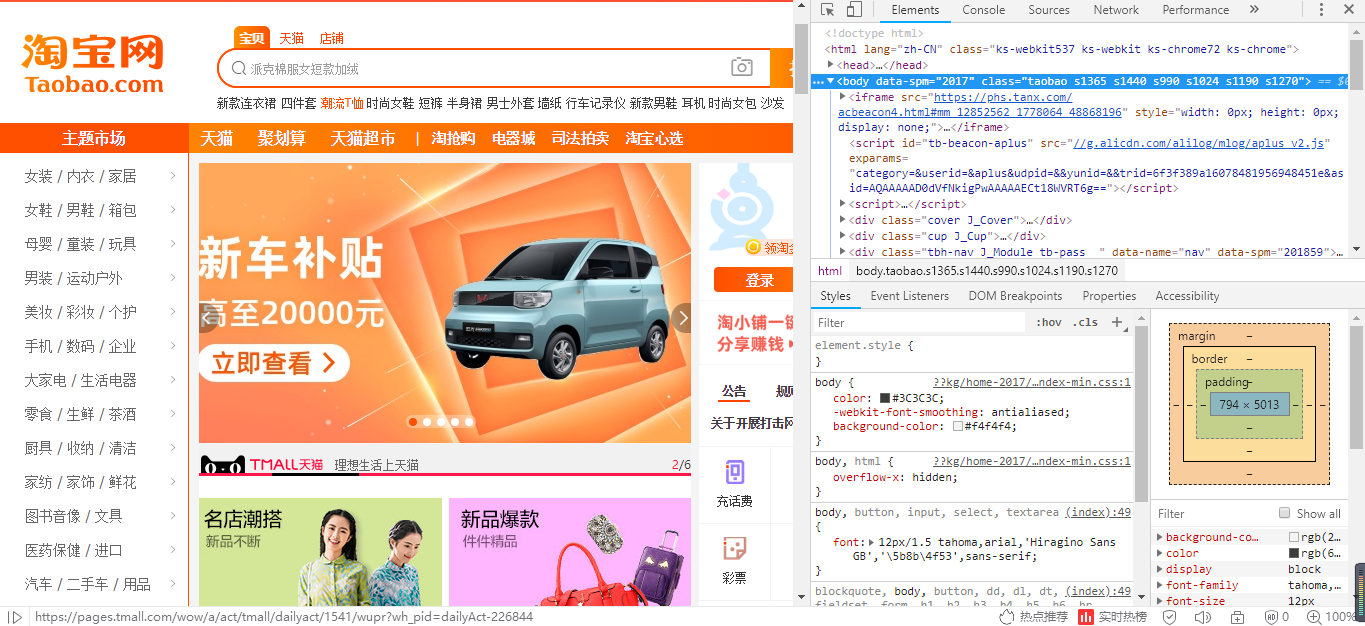Open the DOM Breakpoints tab
This screenshot has width=1365, height=626.
coord(1015,296)
